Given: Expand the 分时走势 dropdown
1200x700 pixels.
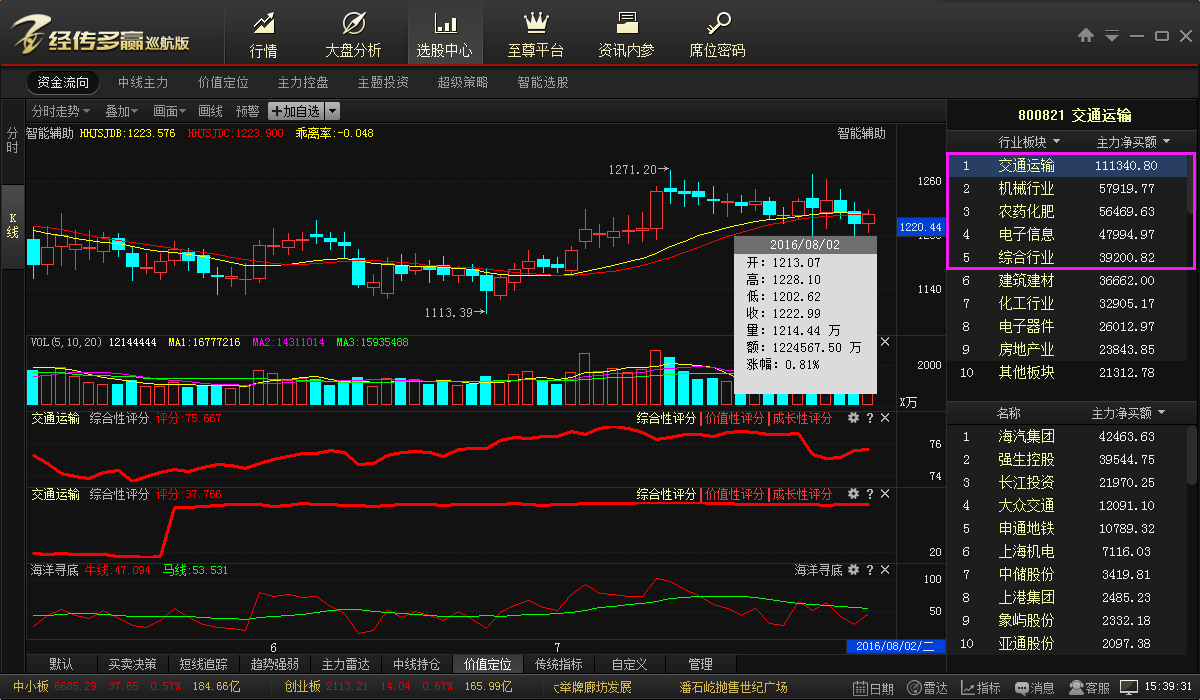Looking at the screenshot, I should coord(61,111).
